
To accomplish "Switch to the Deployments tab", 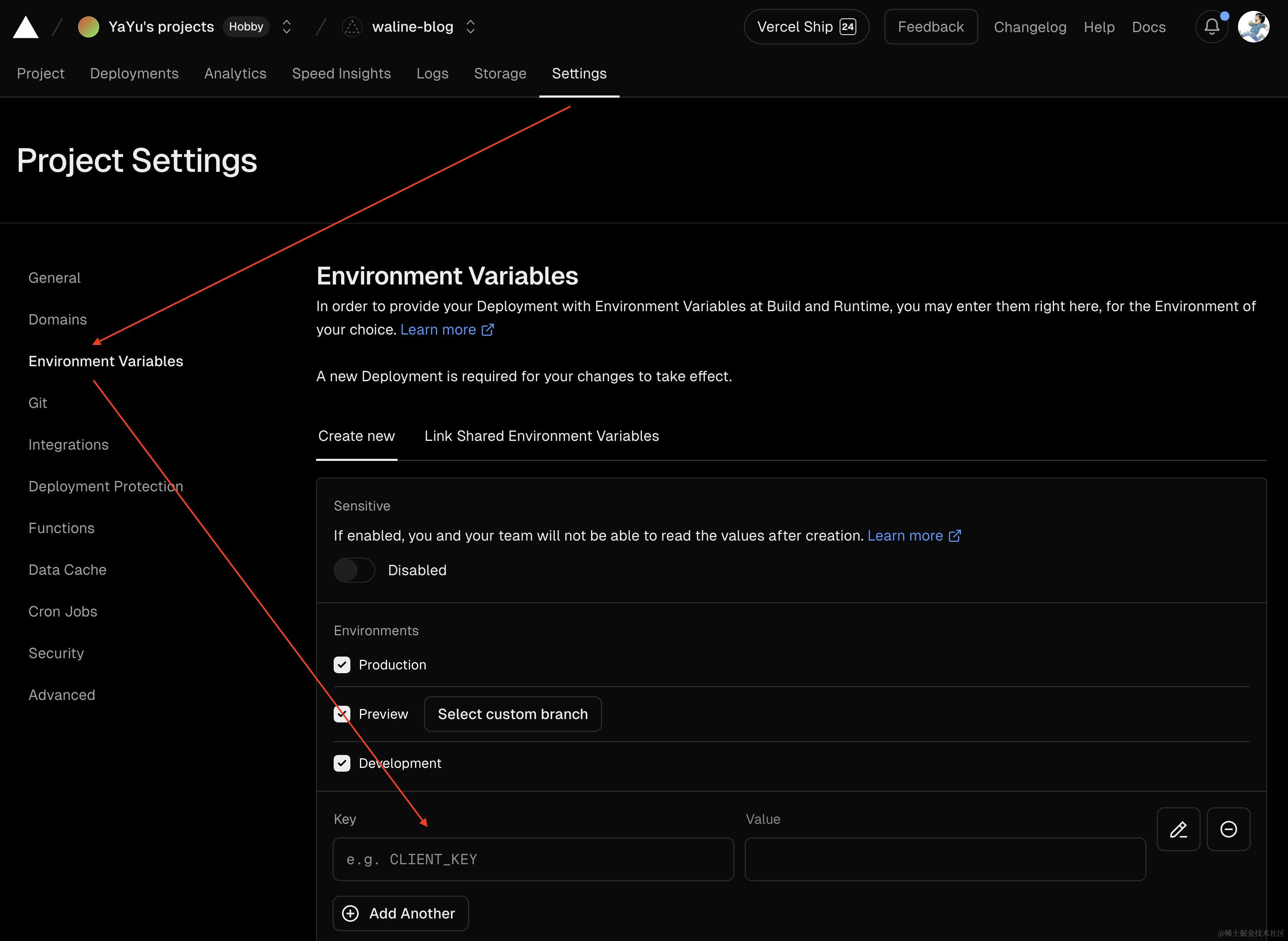I will 134,73.
